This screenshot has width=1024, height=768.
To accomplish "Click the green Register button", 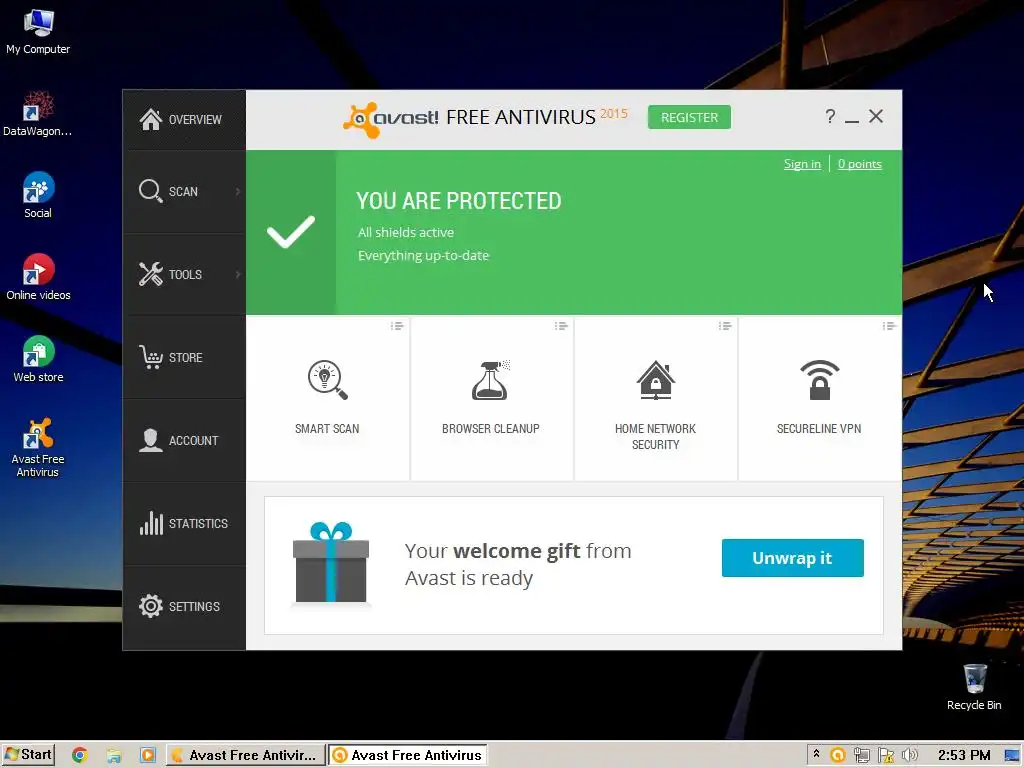I will click(x=689, y=118).
